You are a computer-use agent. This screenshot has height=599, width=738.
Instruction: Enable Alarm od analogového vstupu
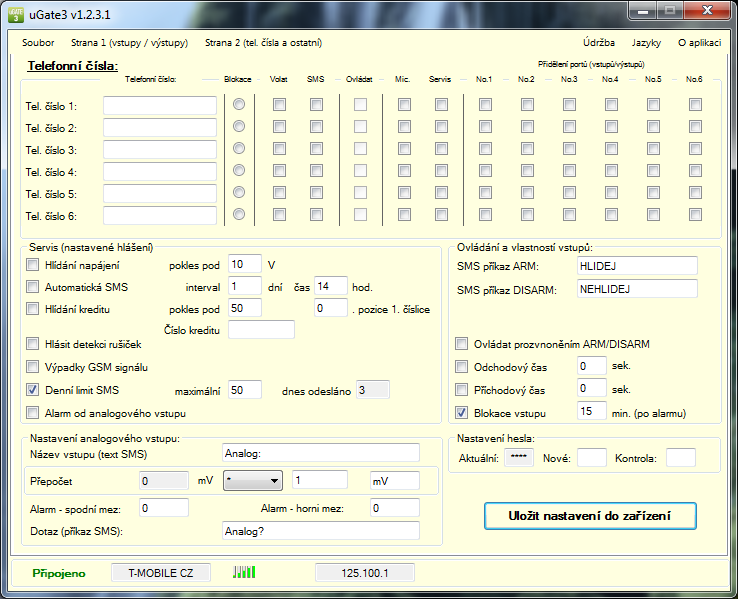click(x=32, y=413)
